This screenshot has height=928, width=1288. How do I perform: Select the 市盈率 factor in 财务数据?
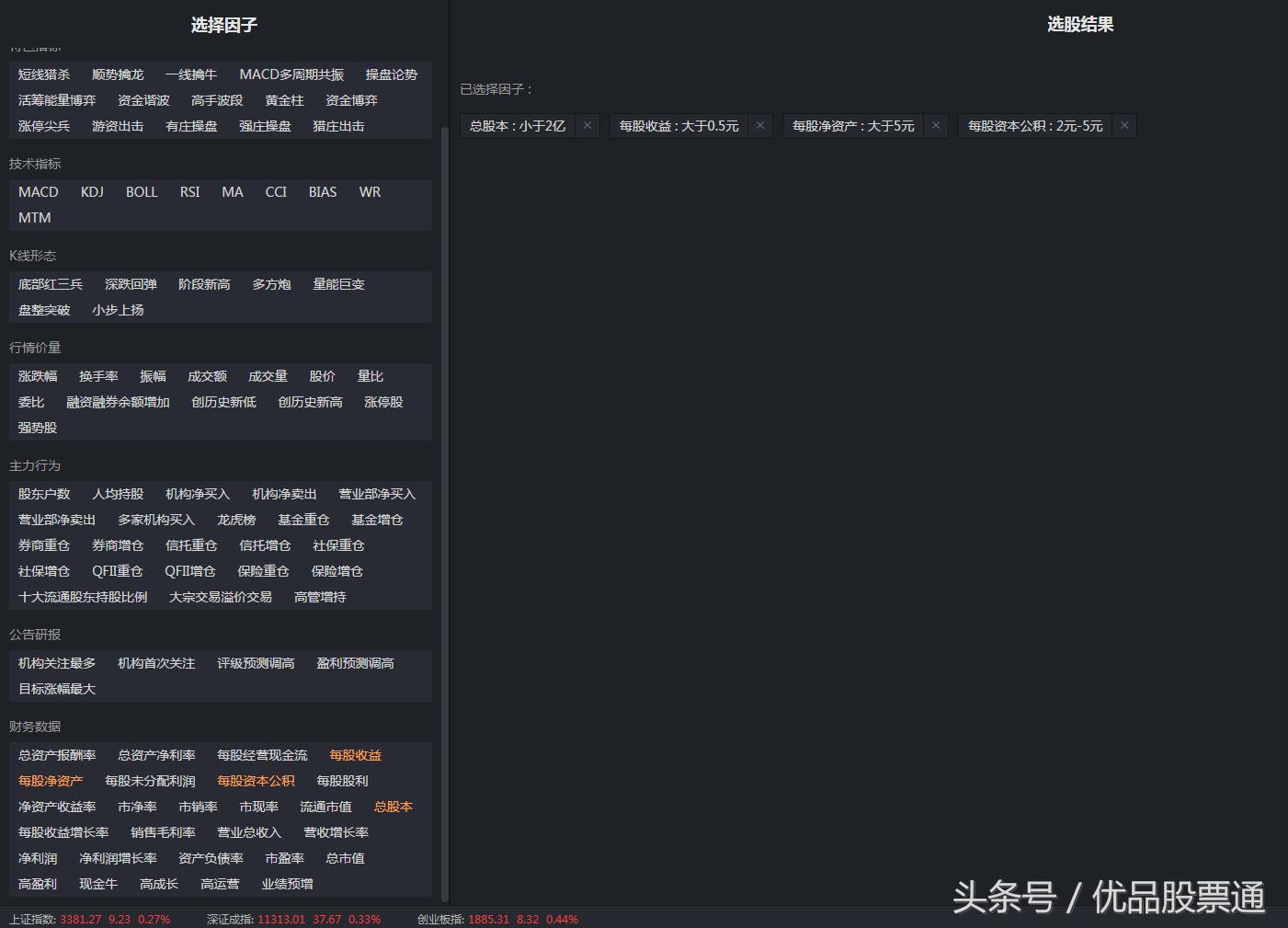[x=283, y=857]
